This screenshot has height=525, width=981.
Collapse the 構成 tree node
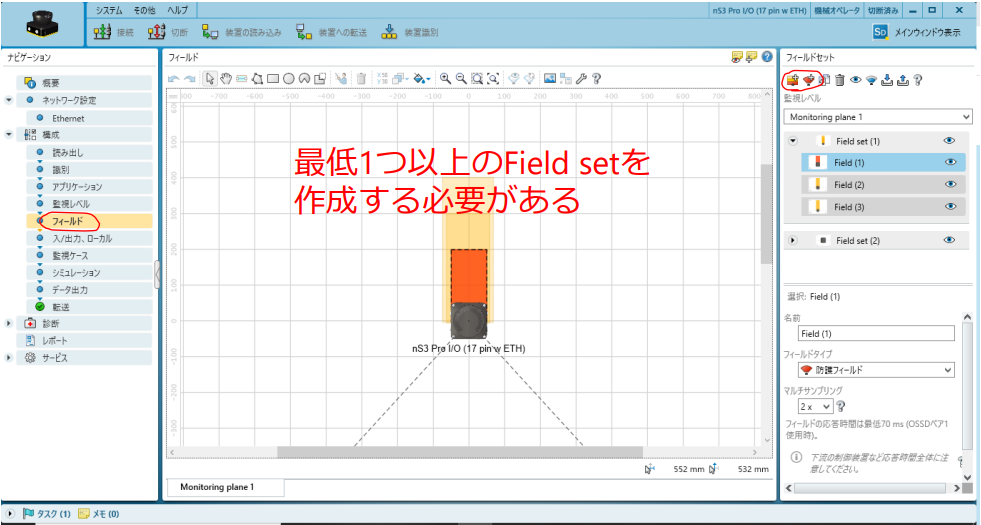pyautogui.click(x=9, y=135)
